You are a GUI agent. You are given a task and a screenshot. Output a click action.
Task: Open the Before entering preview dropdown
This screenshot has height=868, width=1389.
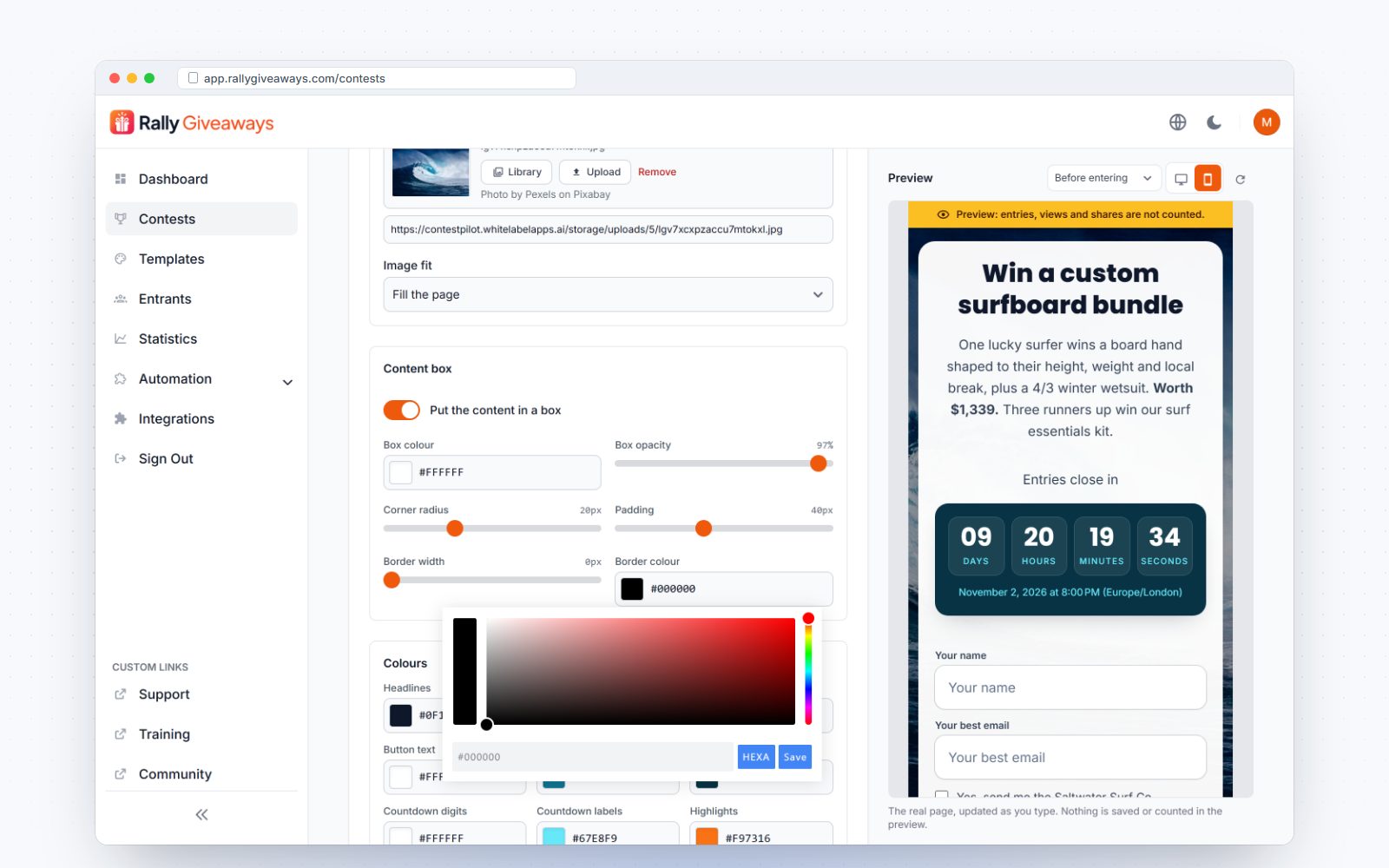1103,178
